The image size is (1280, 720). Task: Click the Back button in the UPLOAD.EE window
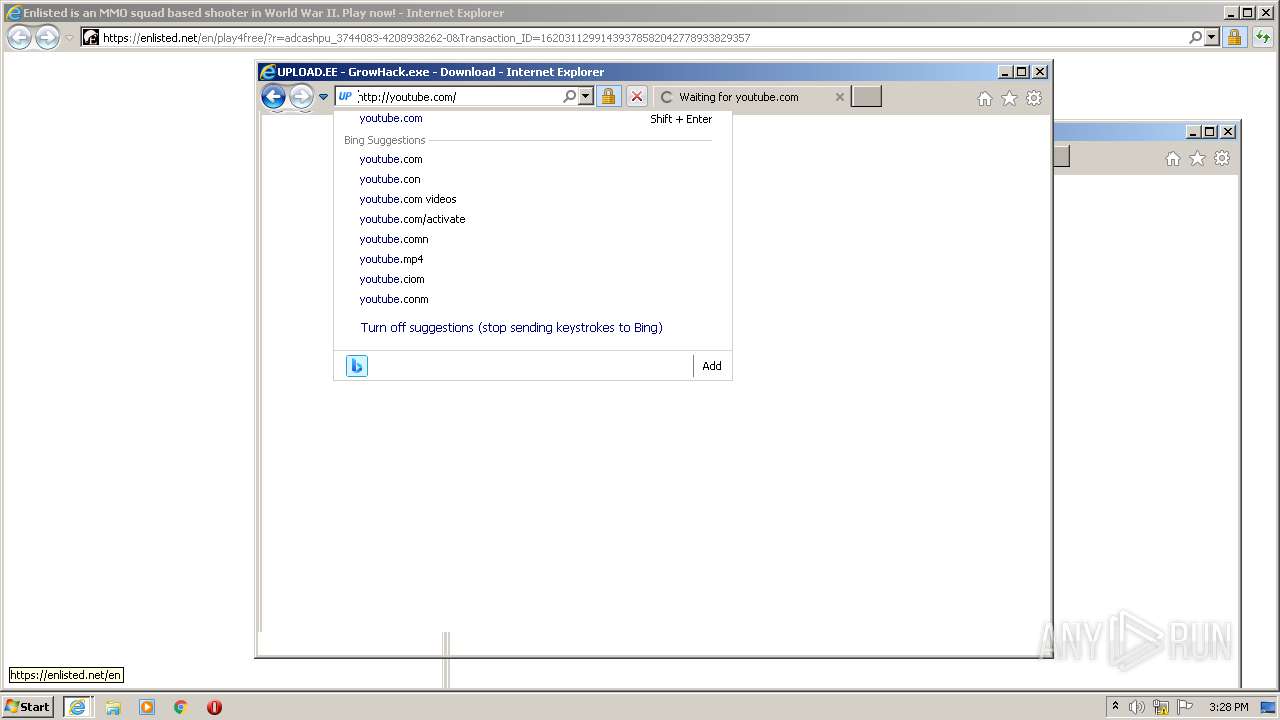pos(273,97)
